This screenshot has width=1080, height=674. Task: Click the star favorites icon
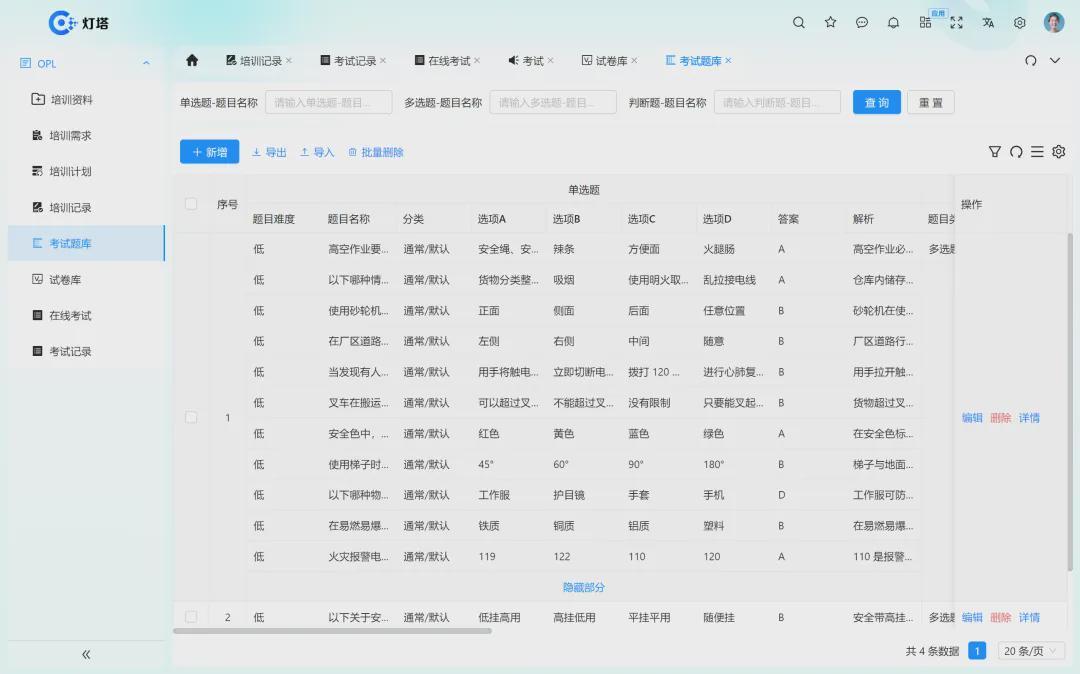[x=830, y=23]
